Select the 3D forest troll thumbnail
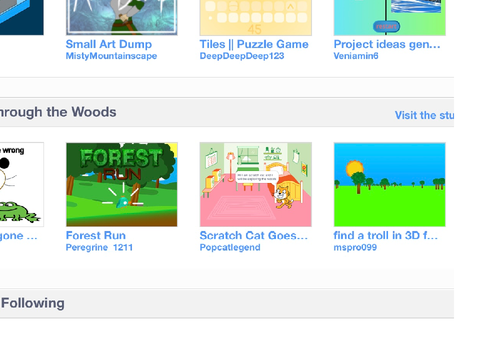The width and height of the screenshot is (480, 360). pos(390,185)
